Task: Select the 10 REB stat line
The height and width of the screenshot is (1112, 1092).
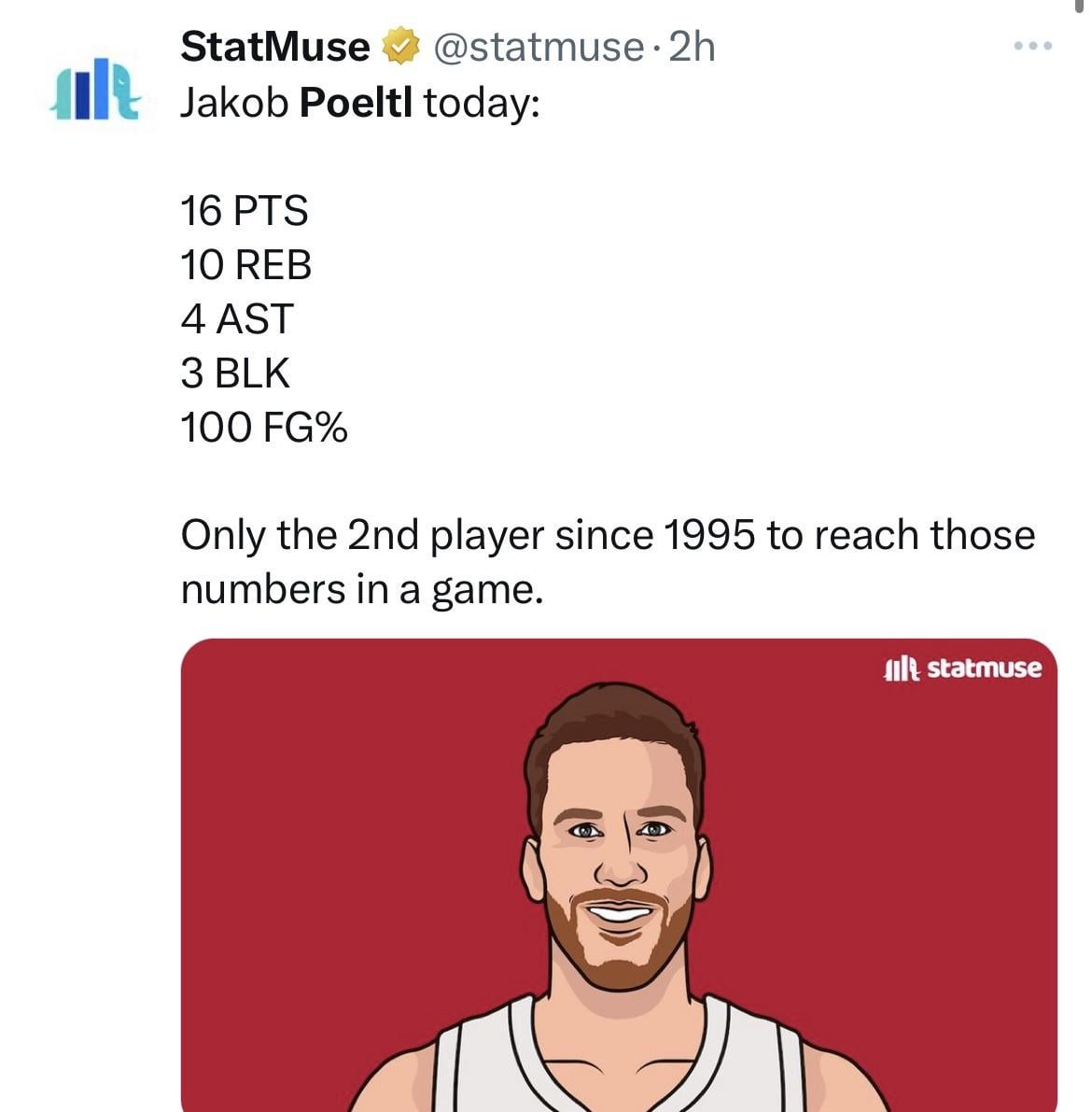Action: 245,265
